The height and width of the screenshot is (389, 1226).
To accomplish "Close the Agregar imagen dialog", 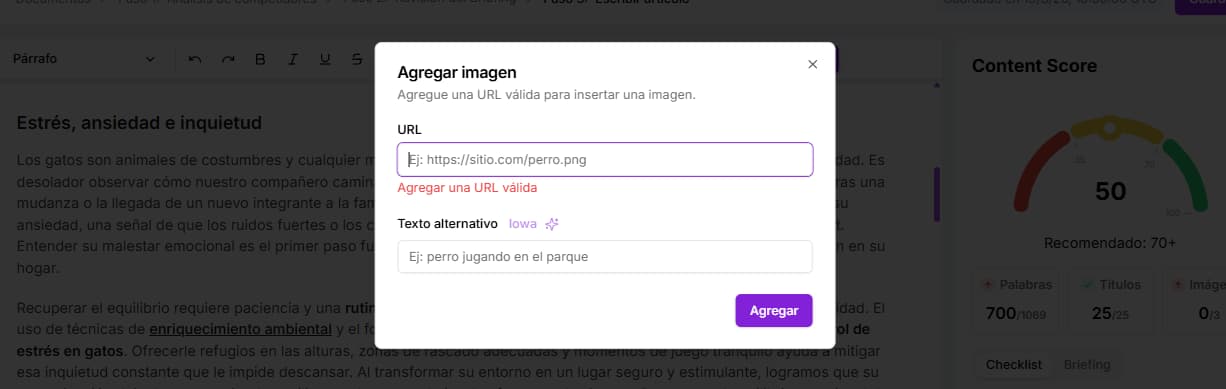I will (812, 64).
